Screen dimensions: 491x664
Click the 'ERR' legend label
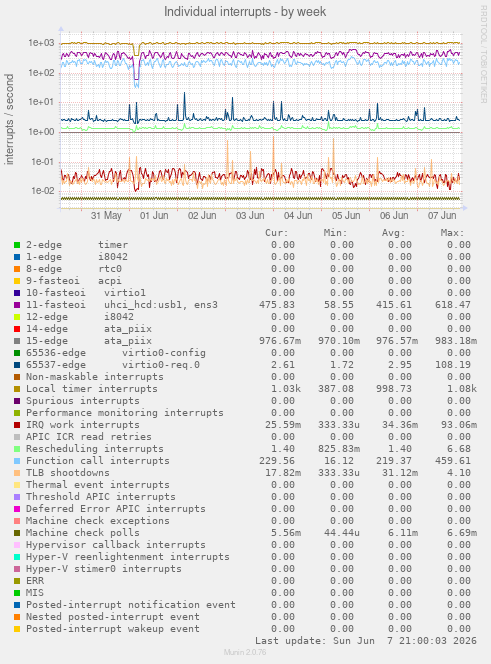coord(35,581)
